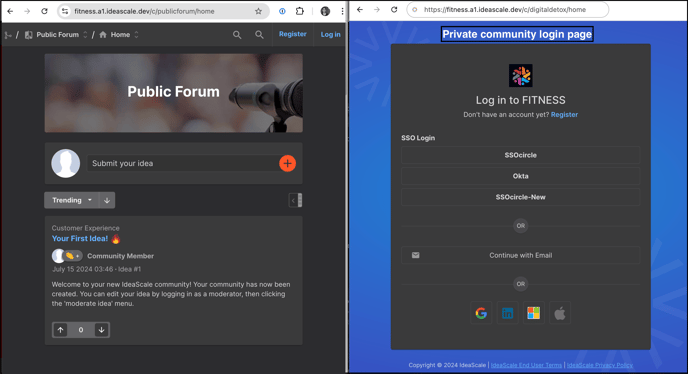Screen dimensions: 688x374
Task: Click Register link on the login page
Action: point(564,115)
